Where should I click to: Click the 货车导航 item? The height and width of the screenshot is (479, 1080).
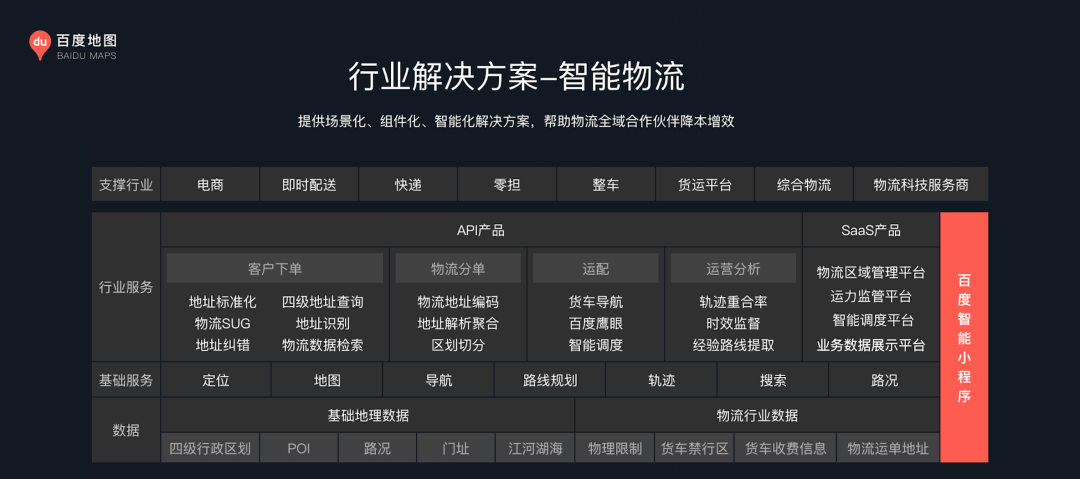pos(596,302)
